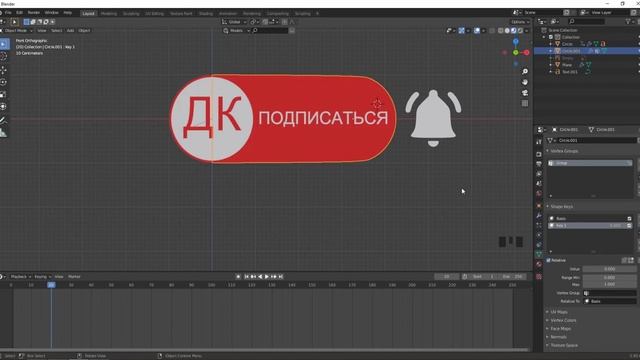Viewport: 640px width, 360px height.
Task: Open the timeline Playback menu
Action: (x=21, y=277)
